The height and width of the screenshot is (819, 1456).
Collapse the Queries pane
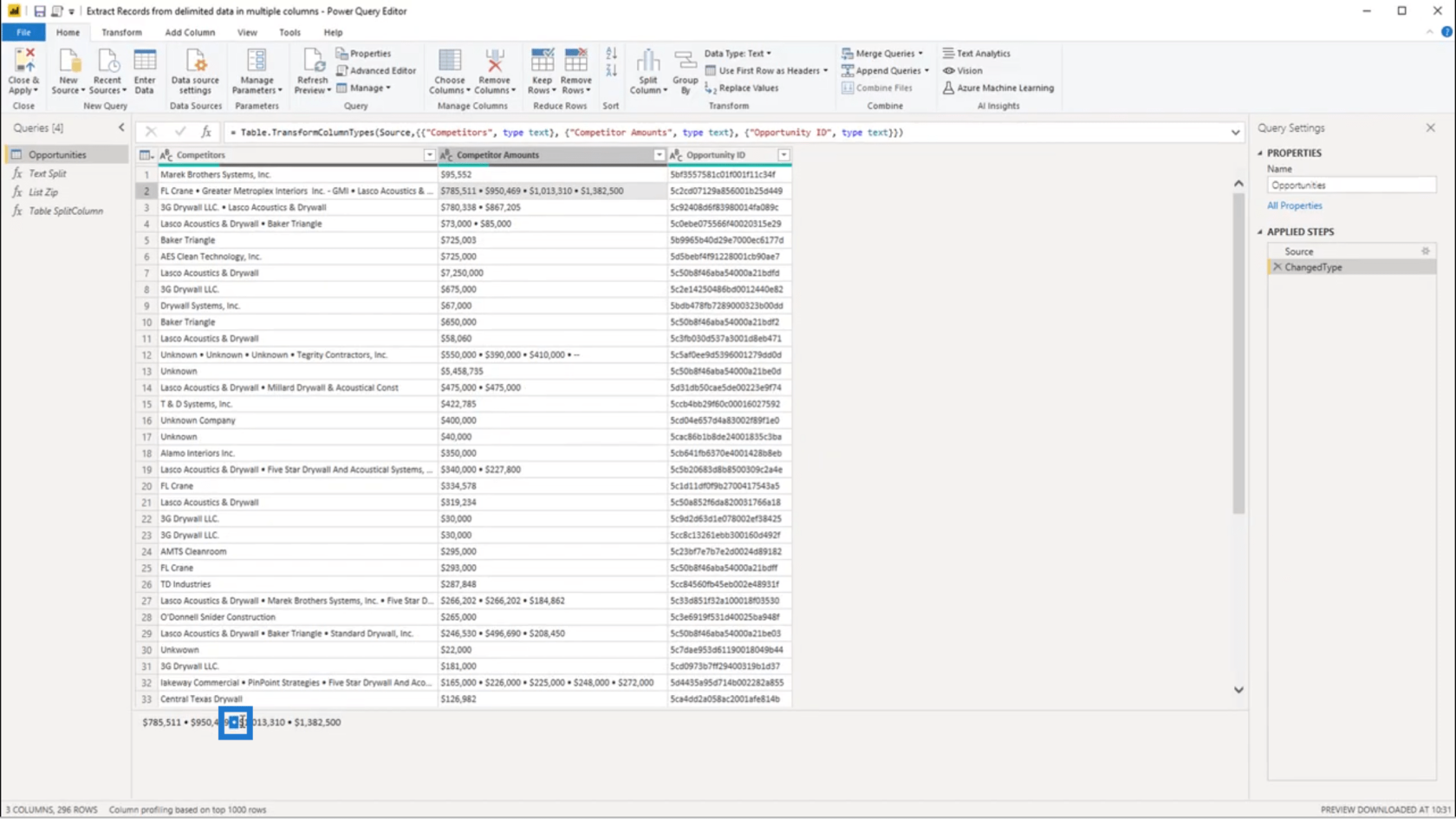(x=121, y=127)
